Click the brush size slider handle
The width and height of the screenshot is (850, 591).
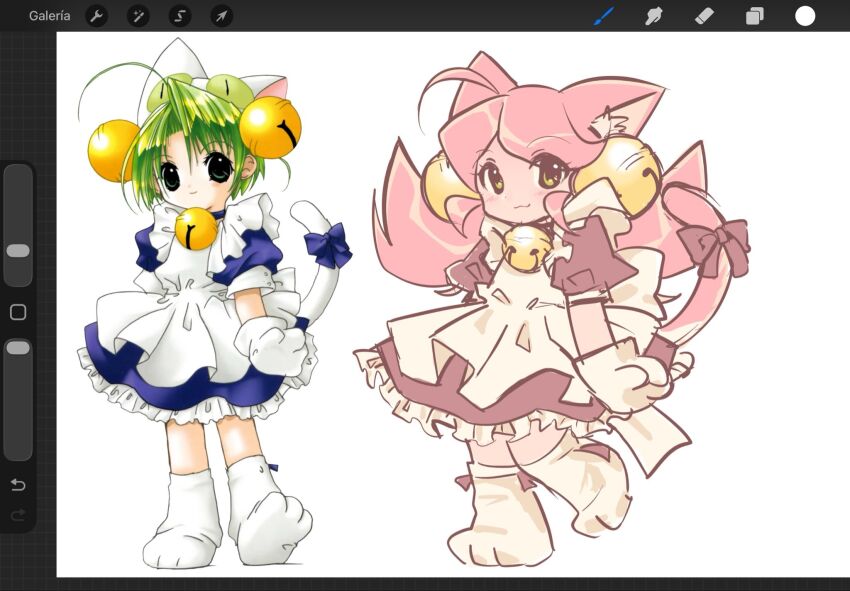point(18,250)
